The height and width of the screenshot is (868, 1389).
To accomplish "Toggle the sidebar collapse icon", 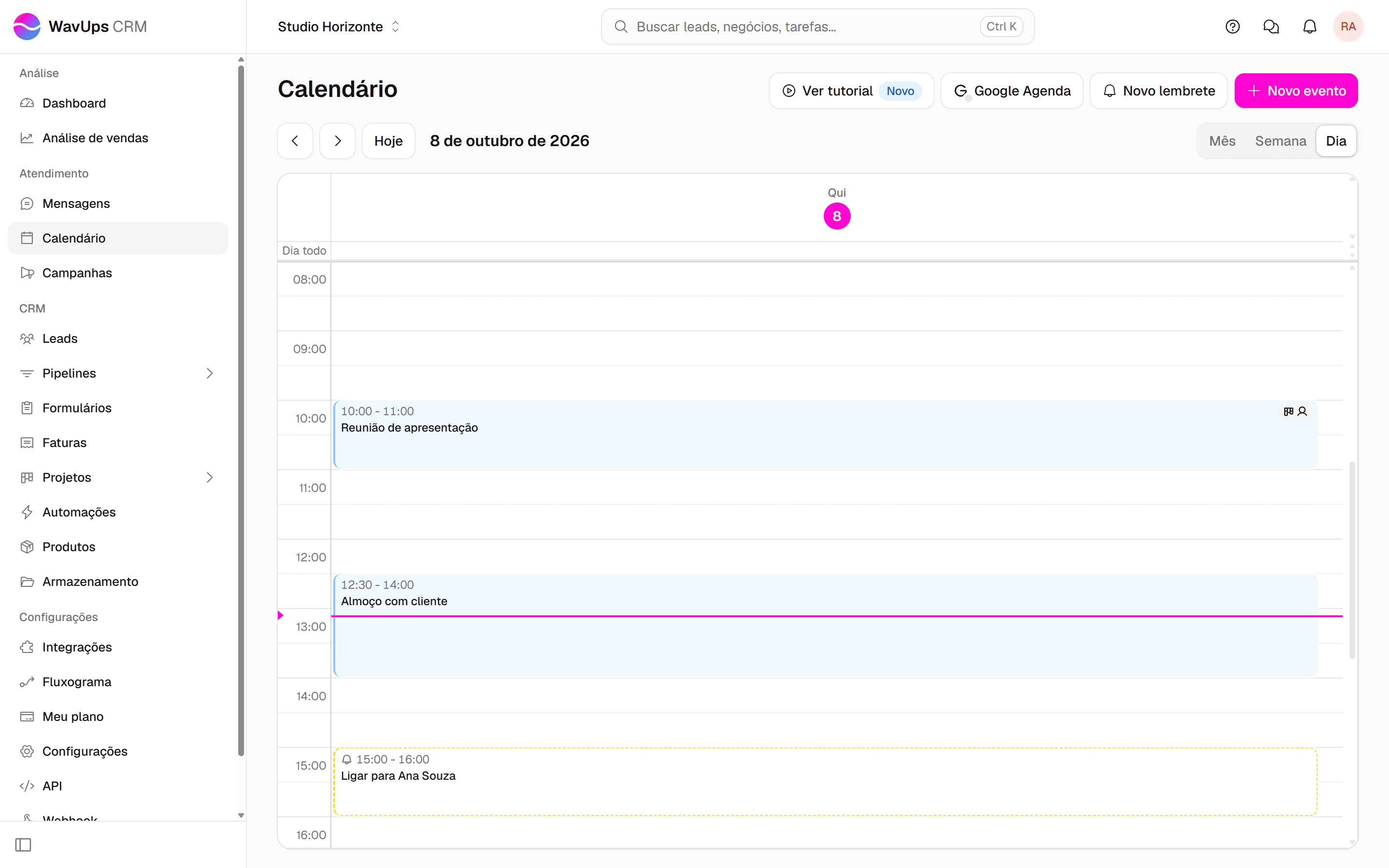I will coord(24,844).
